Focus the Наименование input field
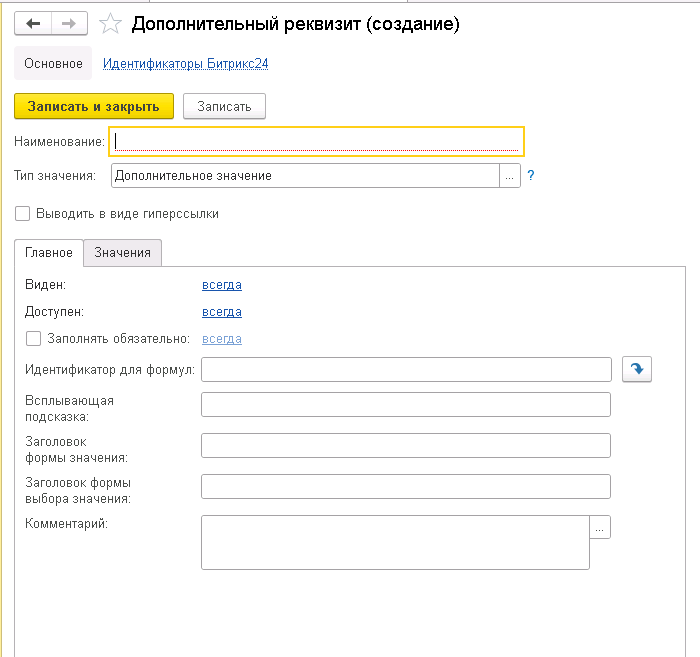 (316, 142)
